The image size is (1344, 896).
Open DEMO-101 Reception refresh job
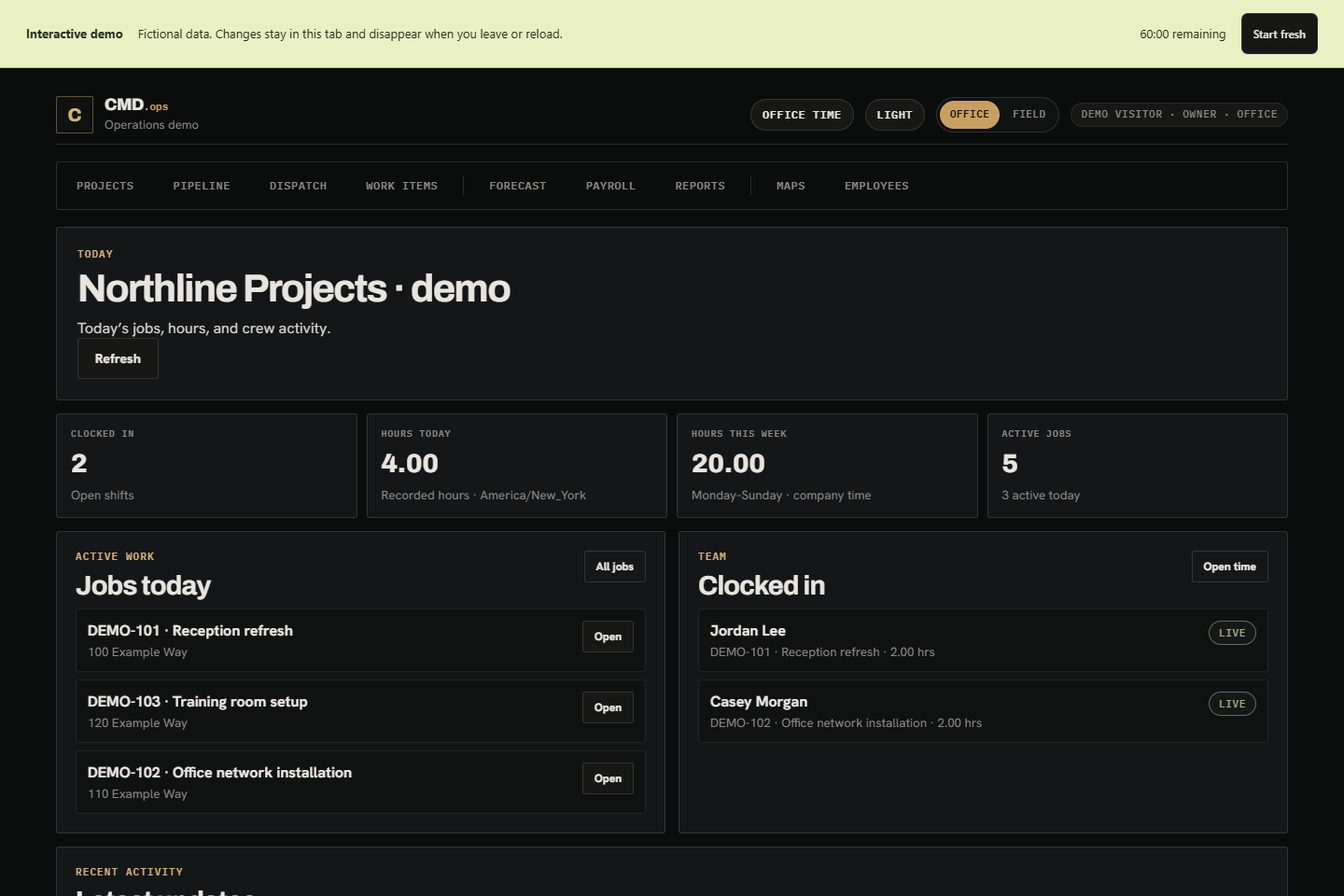click(x=608, y=637)
